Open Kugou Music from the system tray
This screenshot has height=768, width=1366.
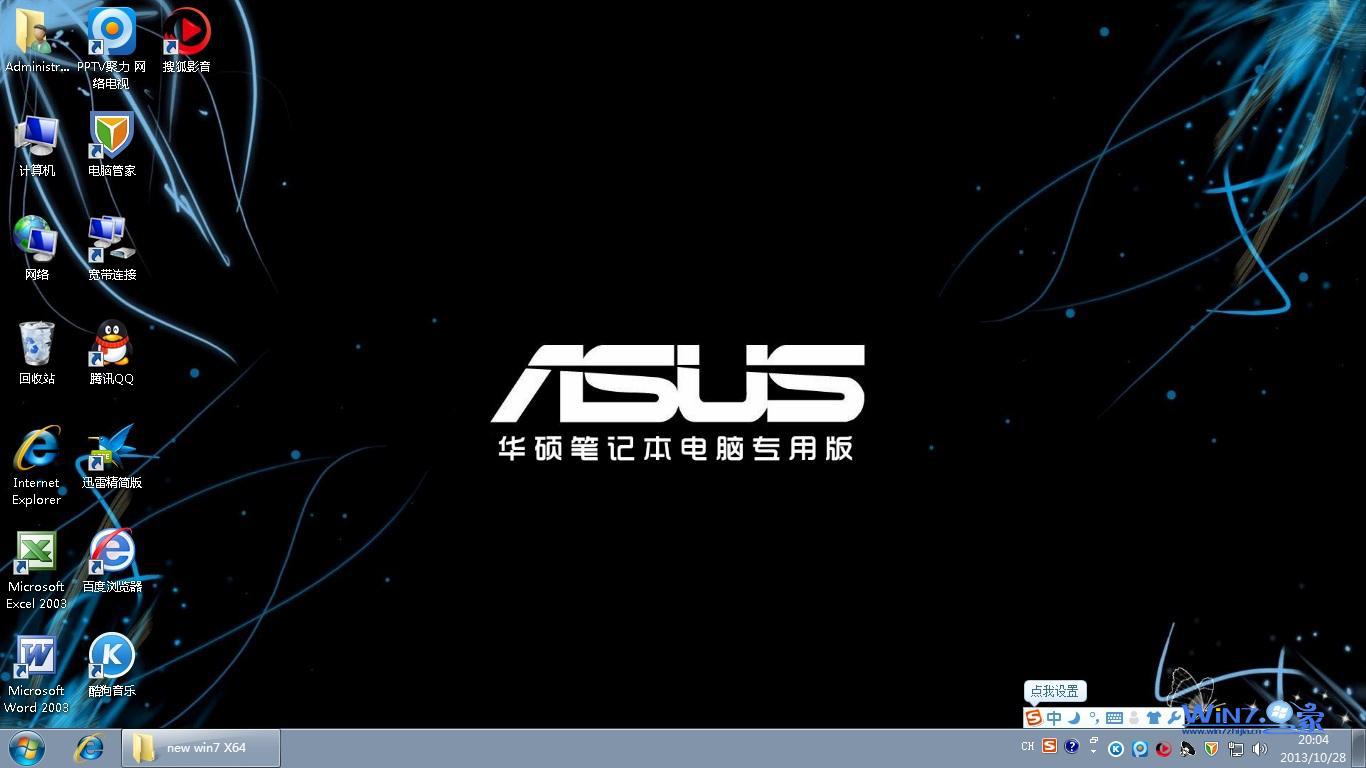(1116, 748)
